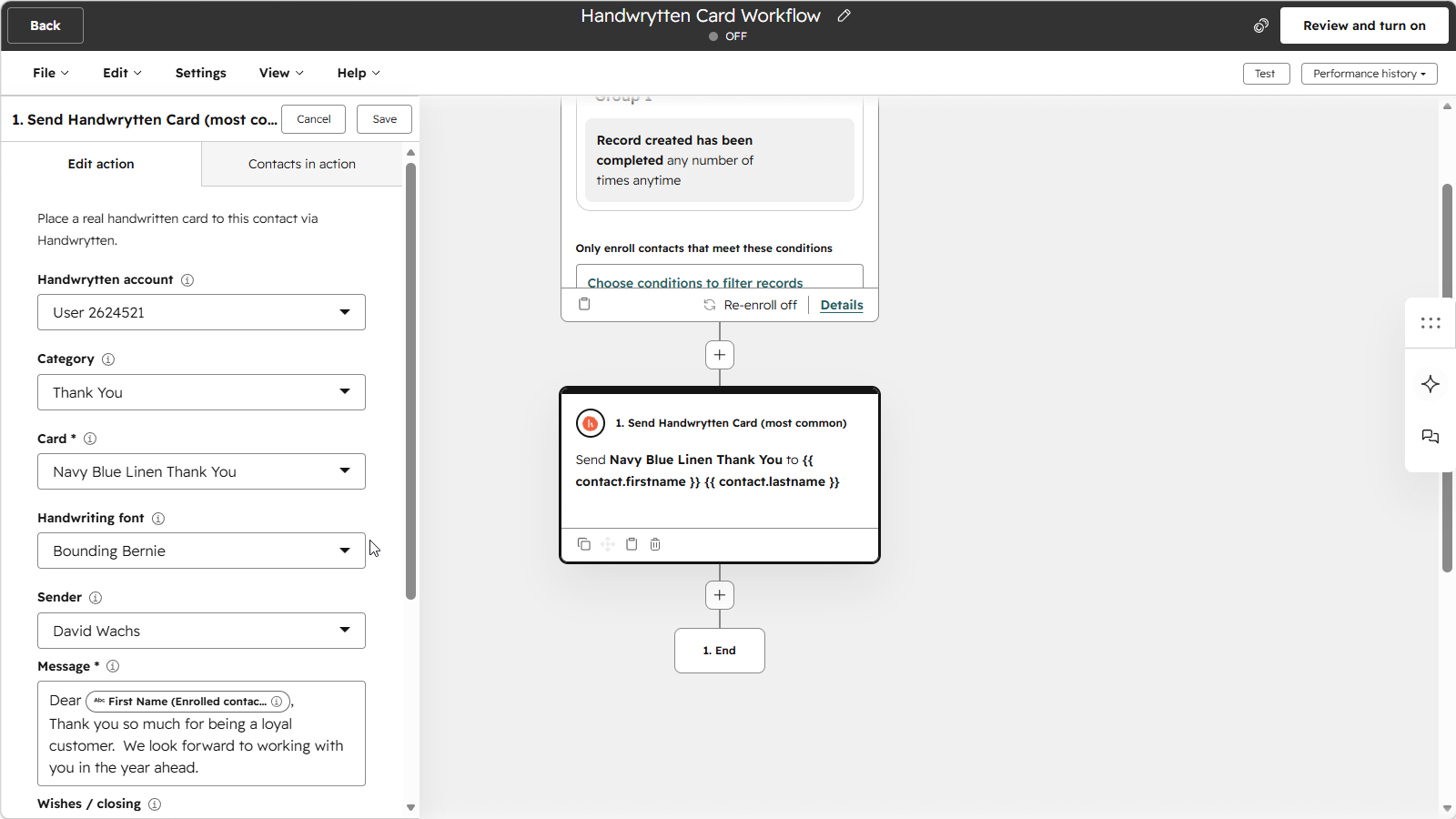The height and width of the screenshot is (819, 1456).
Task: Open the Sender dropdown David Wachs
Action: [x=201, y=631]
